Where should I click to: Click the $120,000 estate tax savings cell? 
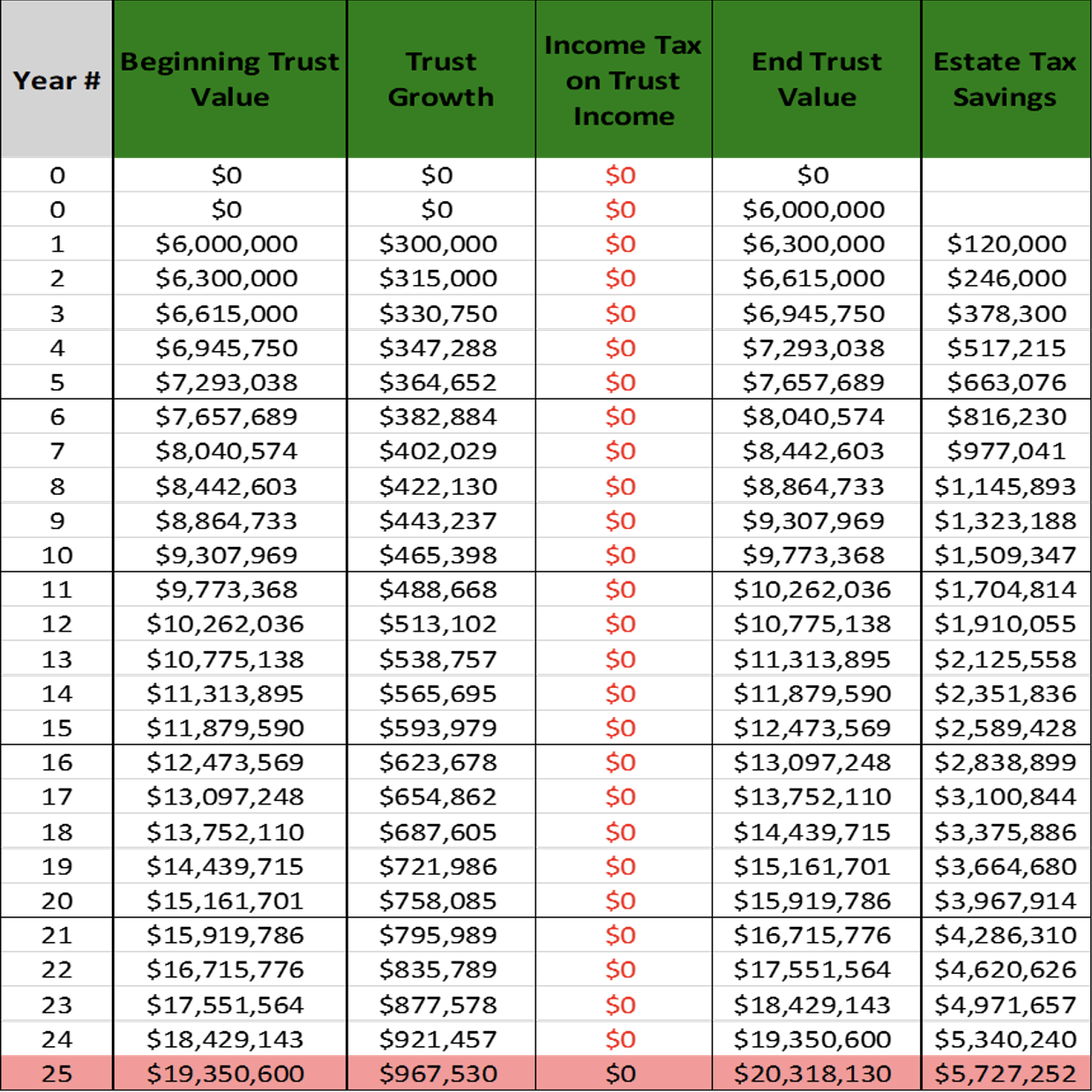click(1006, 244)
